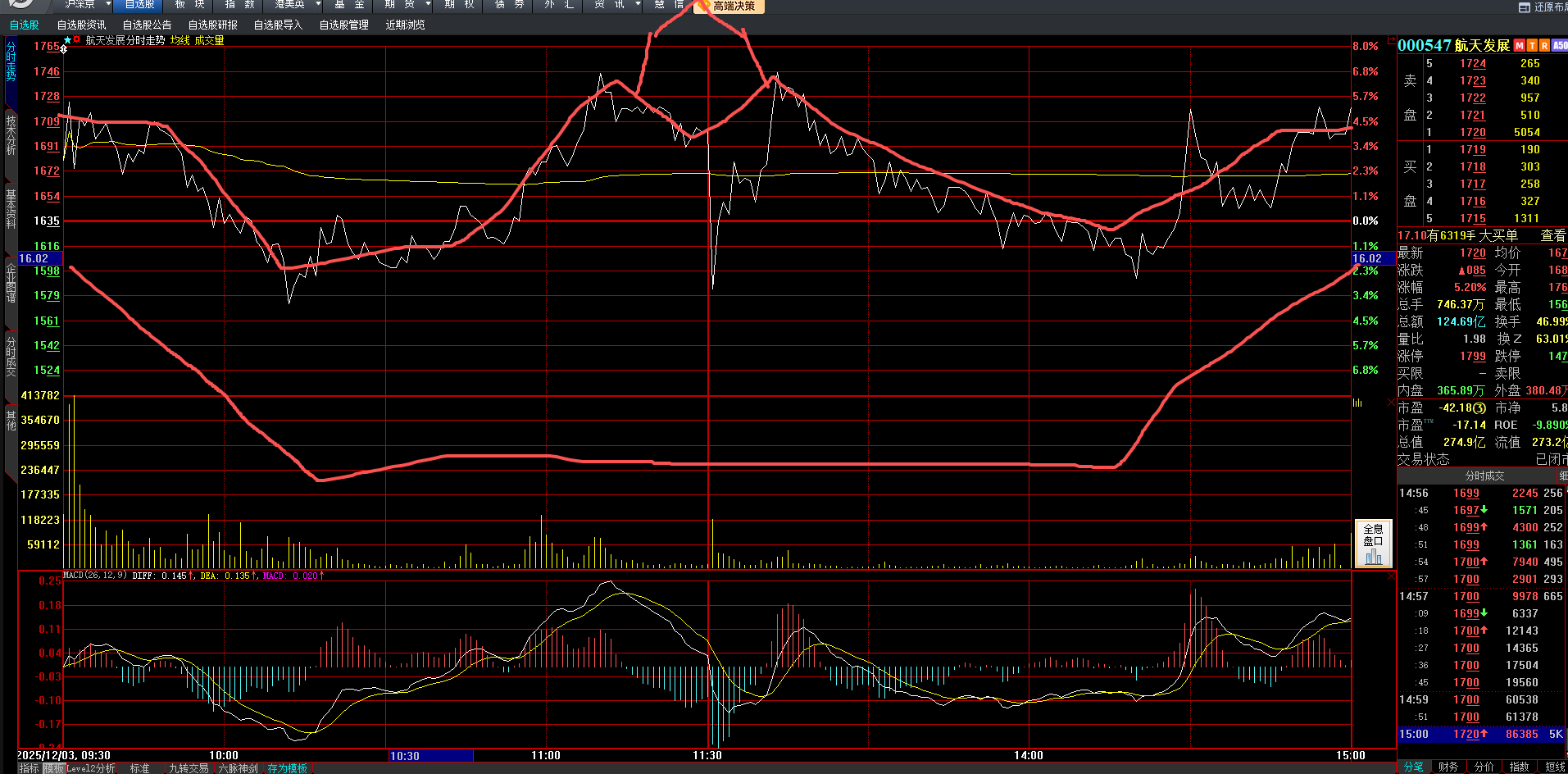The height and width of the screenshot is (774, 1568).
Task: Click the 还原布局 restore layout icon
Action: click(1525, 7)
